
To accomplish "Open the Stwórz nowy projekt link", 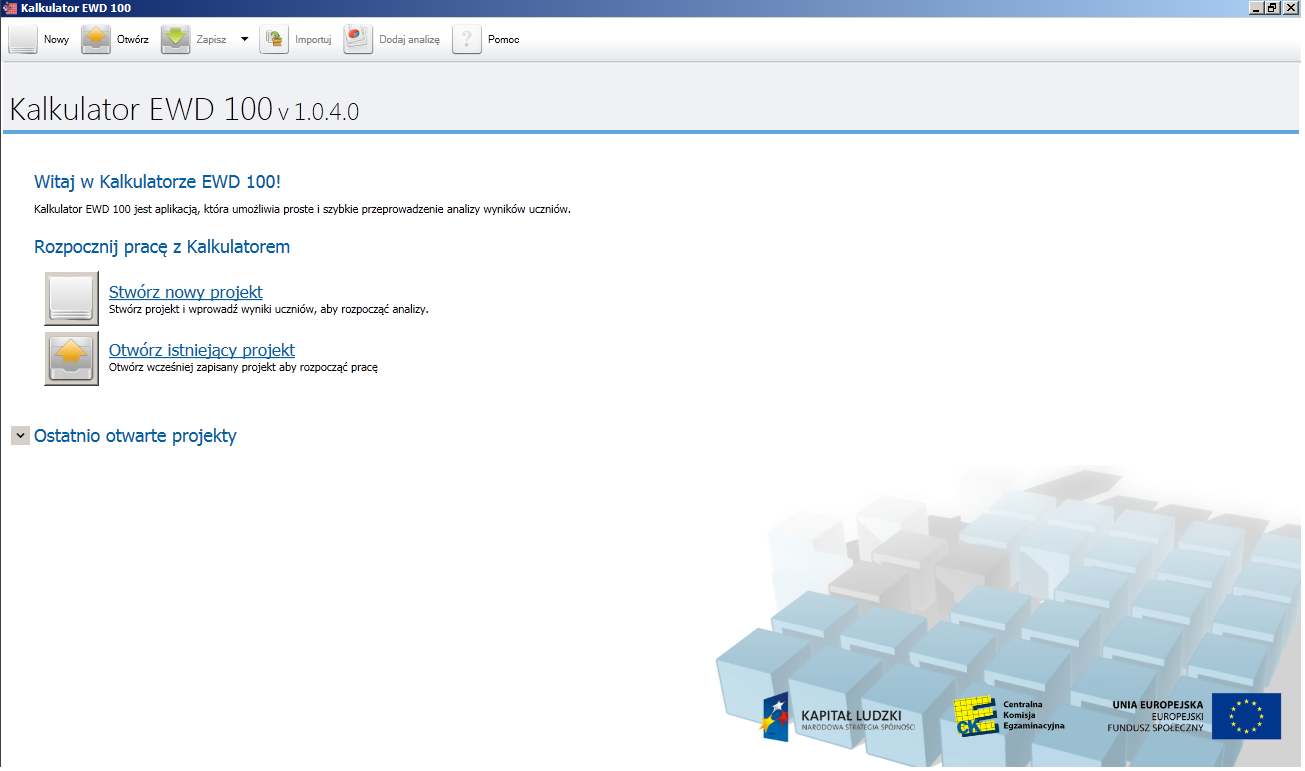I will [186, 292].
